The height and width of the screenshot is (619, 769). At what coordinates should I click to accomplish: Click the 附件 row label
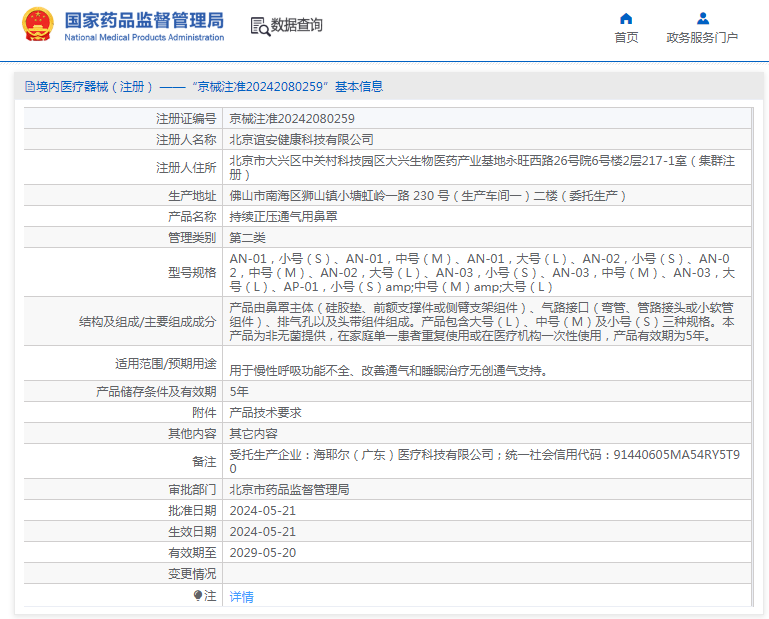[x=204, y=413]
